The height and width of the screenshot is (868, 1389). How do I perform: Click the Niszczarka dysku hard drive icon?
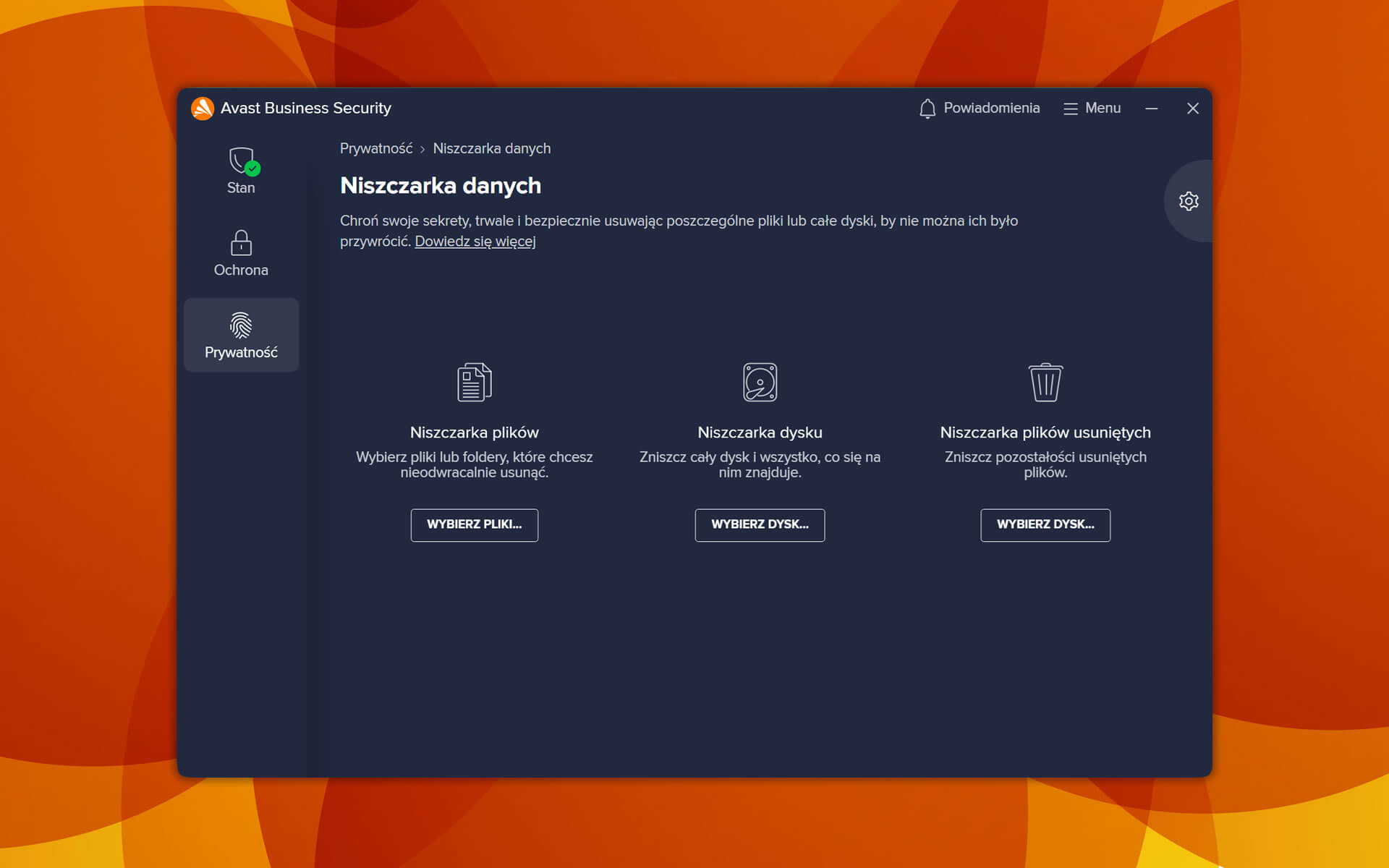[760, 382]
